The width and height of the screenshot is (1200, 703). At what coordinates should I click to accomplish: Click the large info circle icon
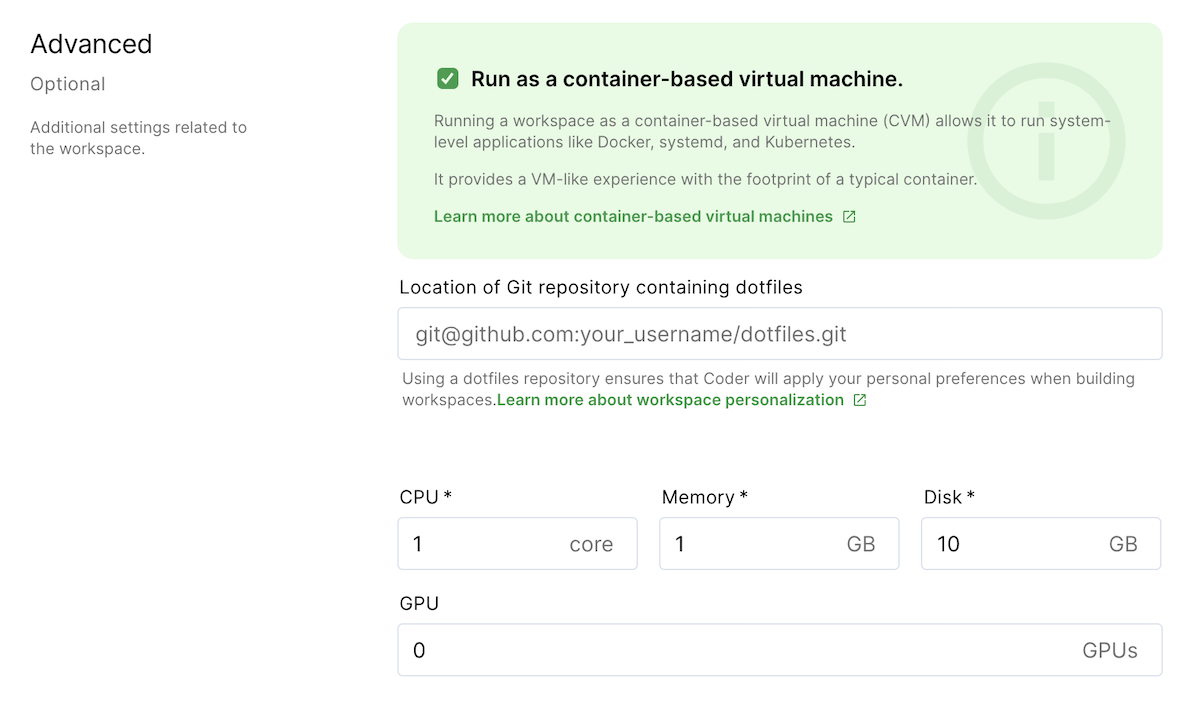(x=1046, y=141)
